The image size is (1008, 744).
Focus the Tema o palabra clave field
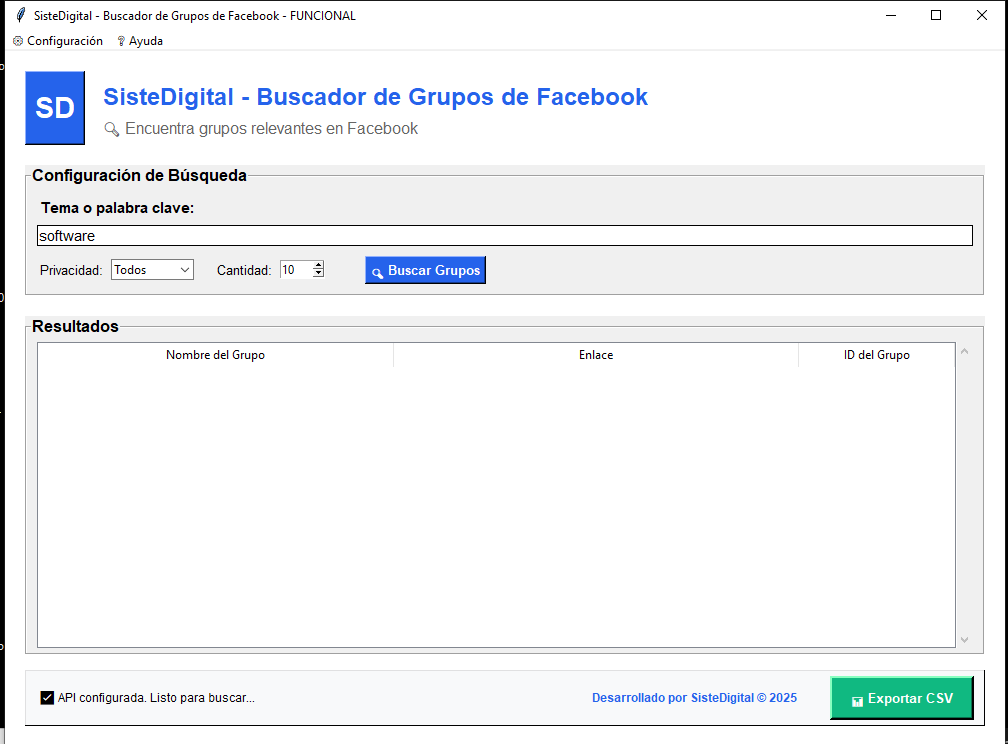click(505, 236)
